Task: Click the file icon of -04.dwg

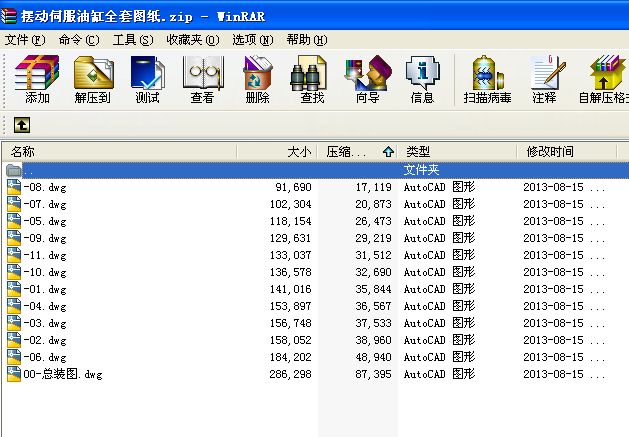Action: coord(14,306)
